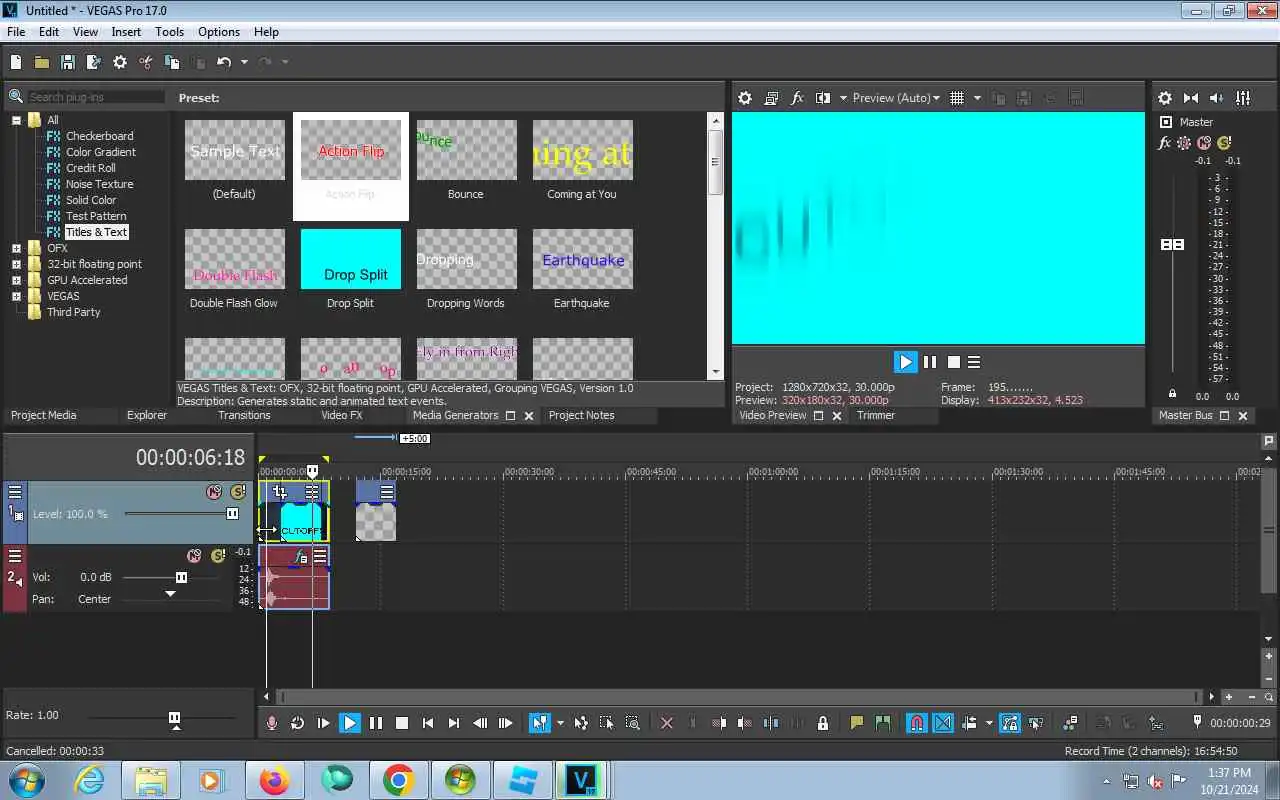Screen dimensions: 1280x800
Task: Undo the last action with the undo arrow
Action: coord(224,62)
